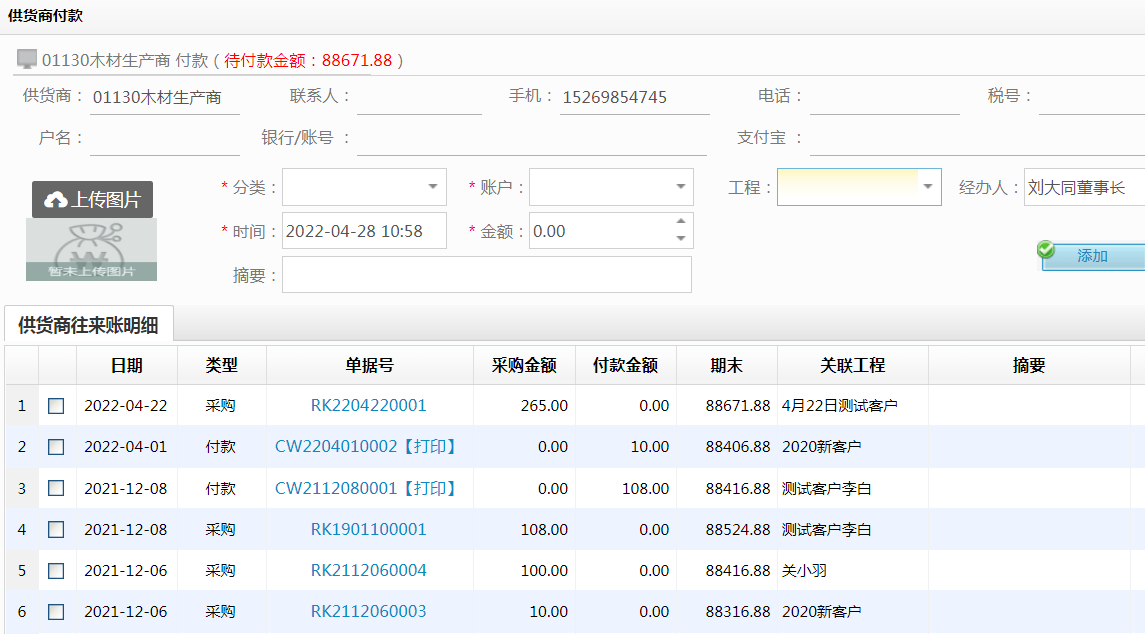Image resolution: width=1145 pixels, height=634 pixels.
Task: Click the monitor icon beside supplier title
Action: (x=27, y=60)
